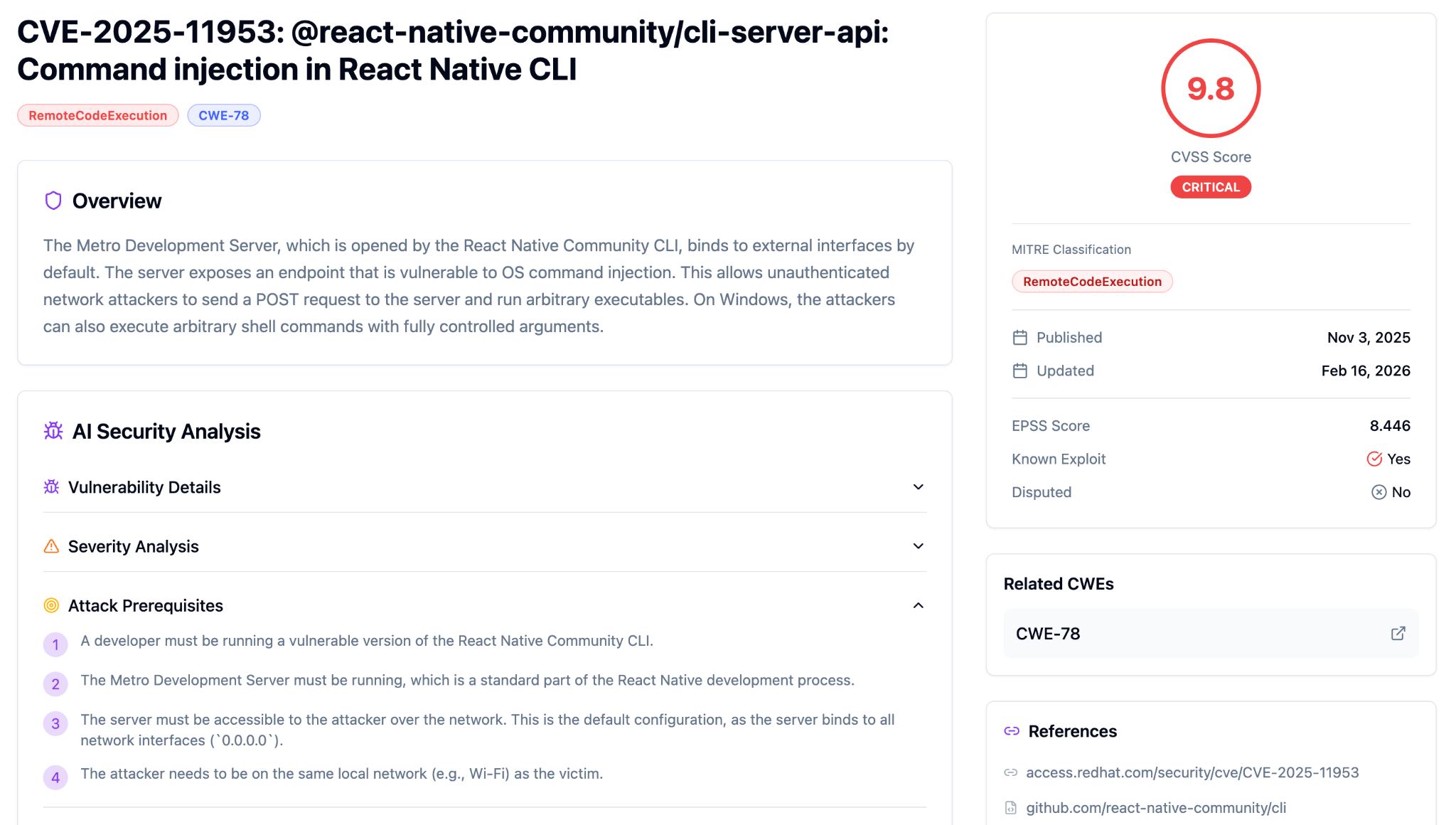1456x825 pixels.
Task: Expand the Vulnerability Details section
Action: coord(918,487)
